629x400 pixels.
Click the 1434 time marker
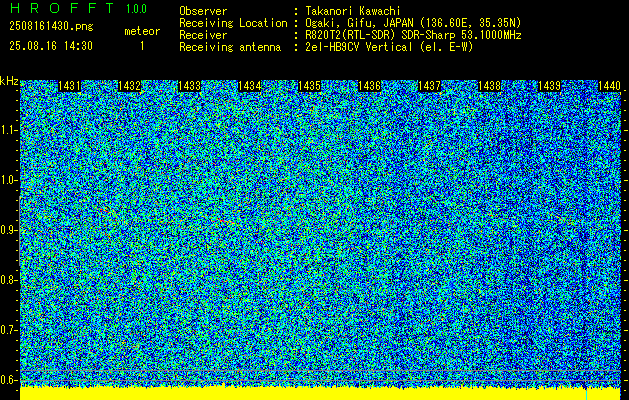coord(250,85)
